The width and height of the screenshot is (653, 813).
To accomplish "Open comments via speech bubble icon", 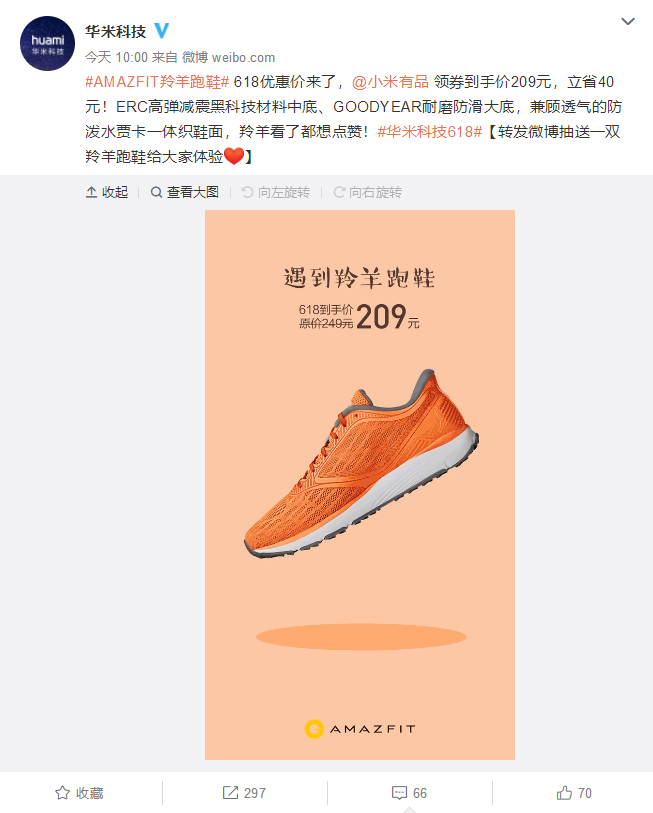I will tap(399, 793).
